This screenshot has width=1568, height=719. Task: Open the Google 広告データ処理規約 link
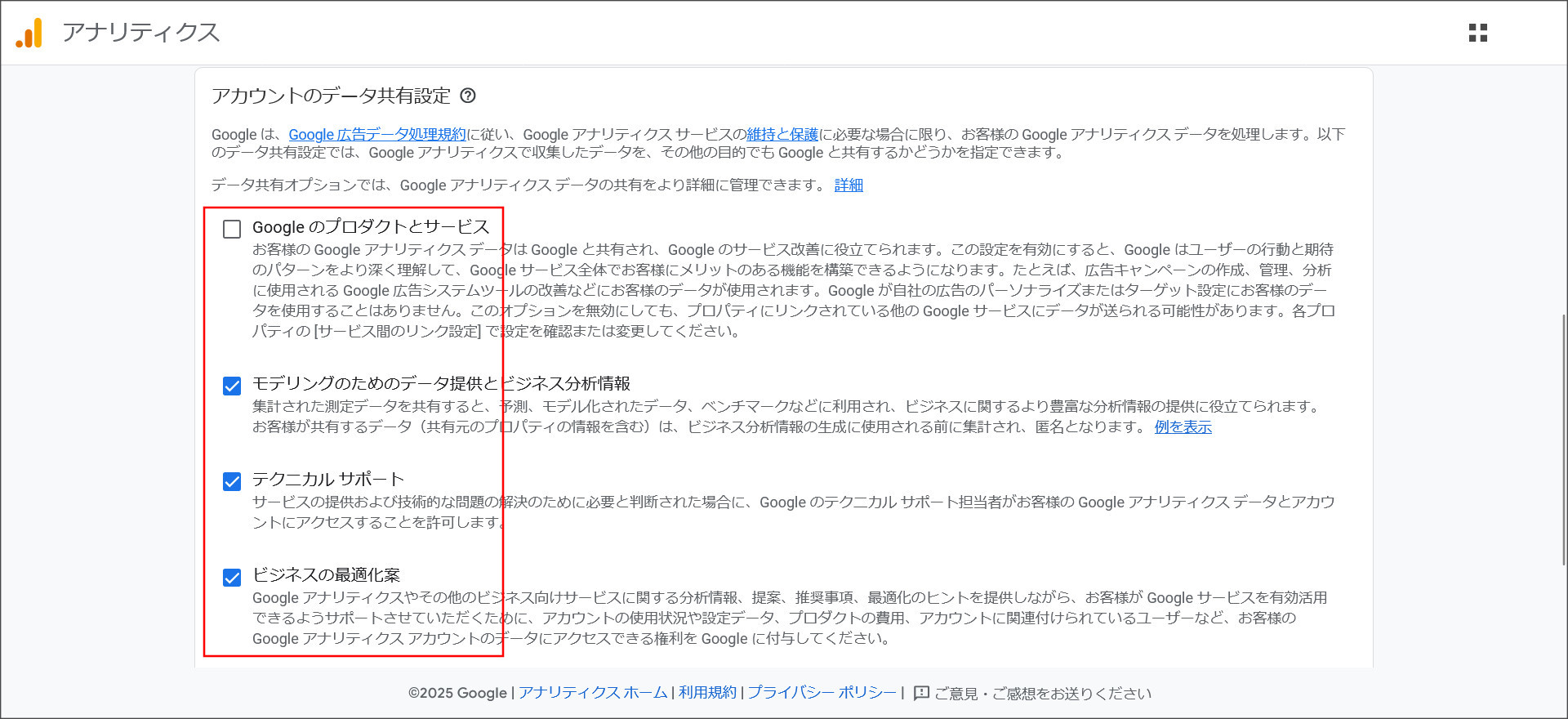click(x=377, y=134)
